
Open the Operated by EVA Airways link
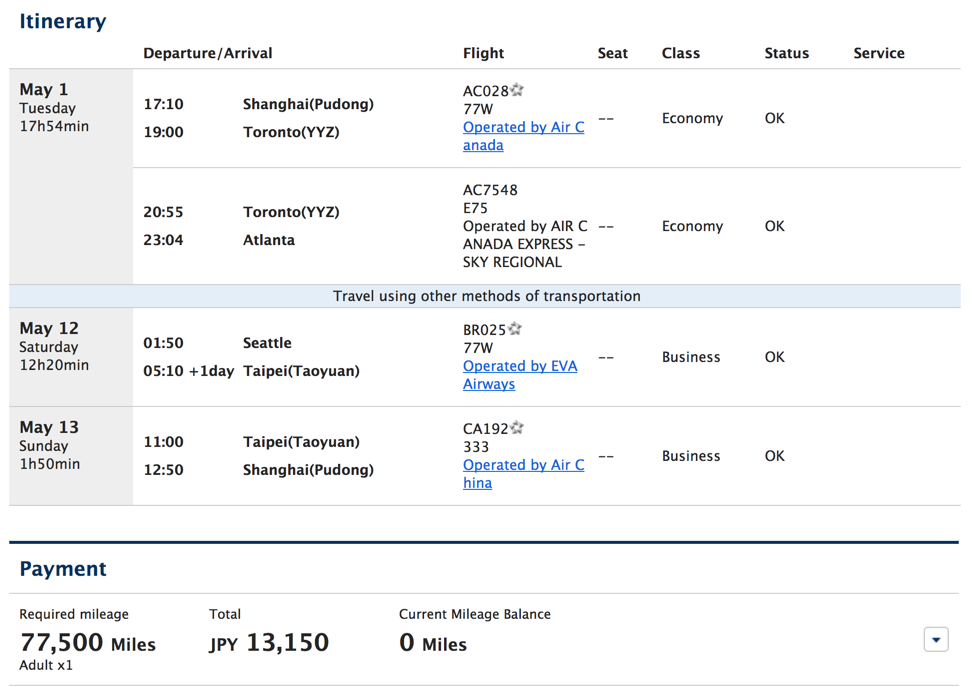(x=519, y=375)
